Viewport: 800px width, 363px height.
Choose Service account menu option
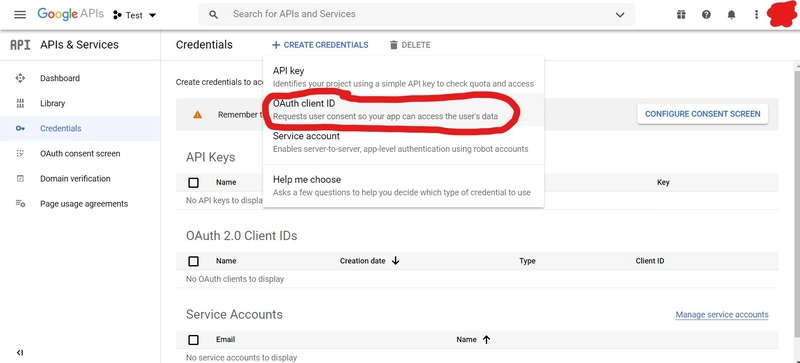(x=404, y=142)
